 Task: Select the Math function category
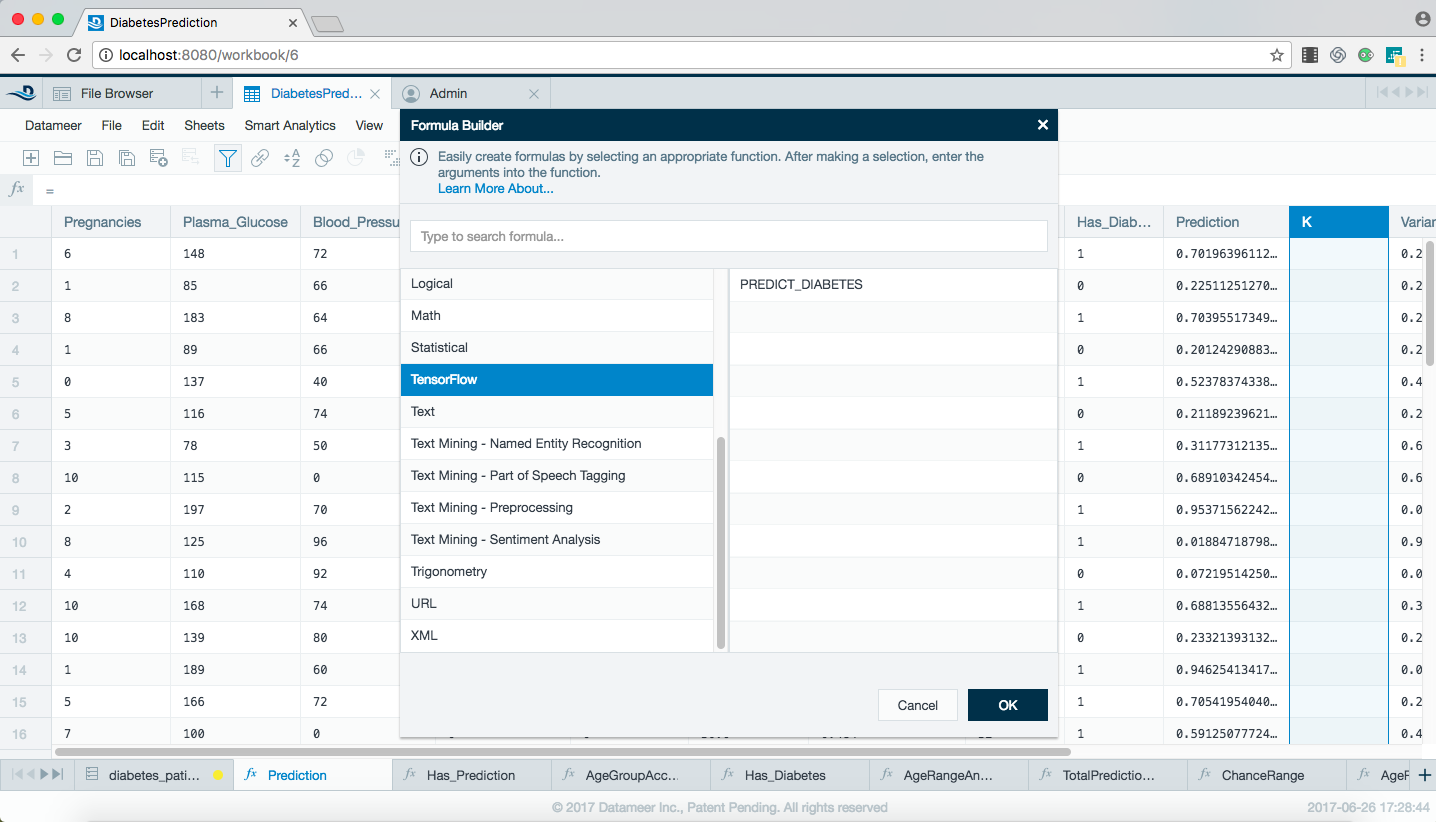click(557, 316)
